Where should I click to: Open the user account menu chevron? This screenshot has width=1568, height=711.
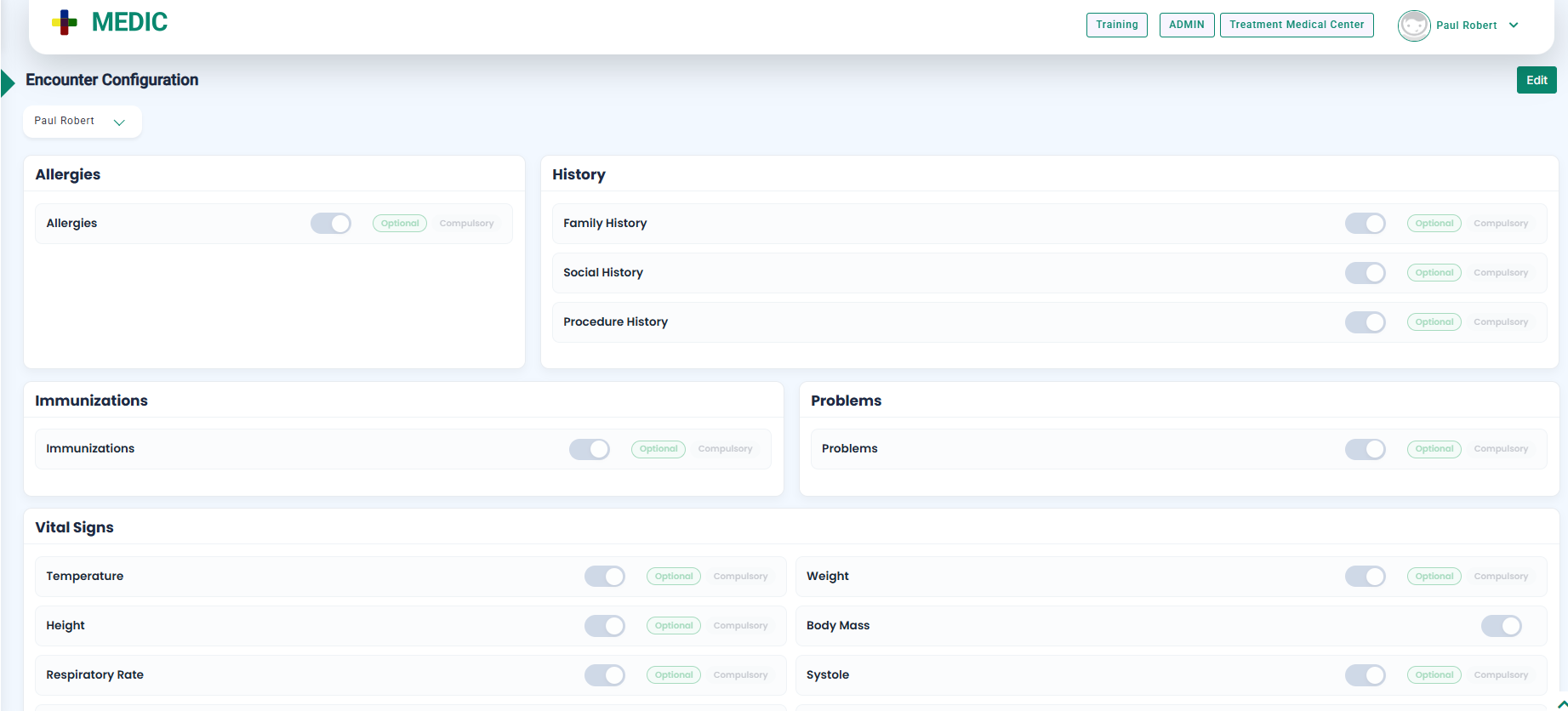tap(1514, 26)
